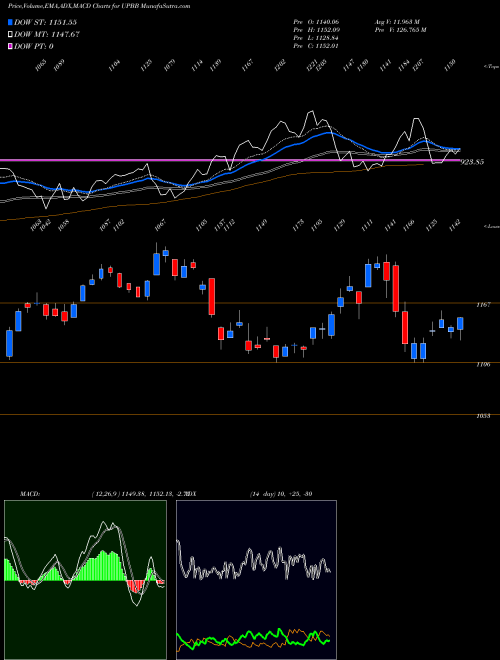Click the tall red candle near the second peak
The image size is (500, 660).
[396, 289]
